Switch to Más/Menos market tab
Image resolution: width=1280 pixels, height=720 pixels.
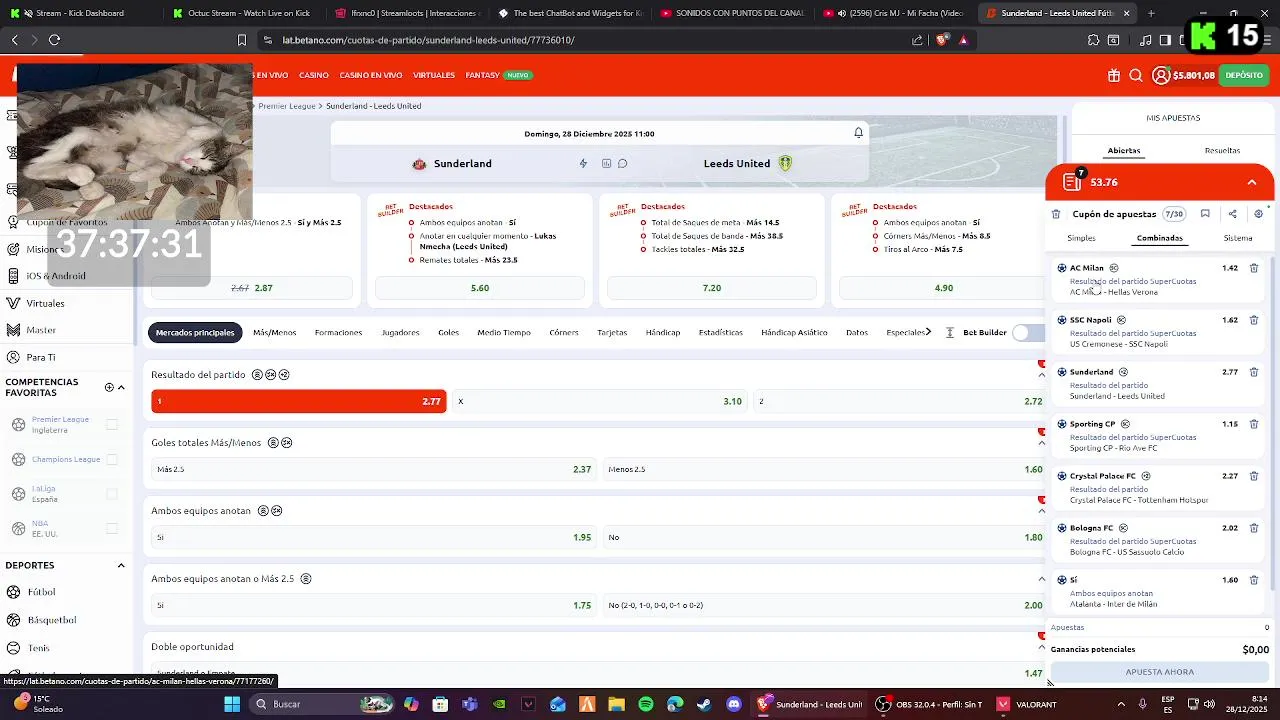point(274,332)
